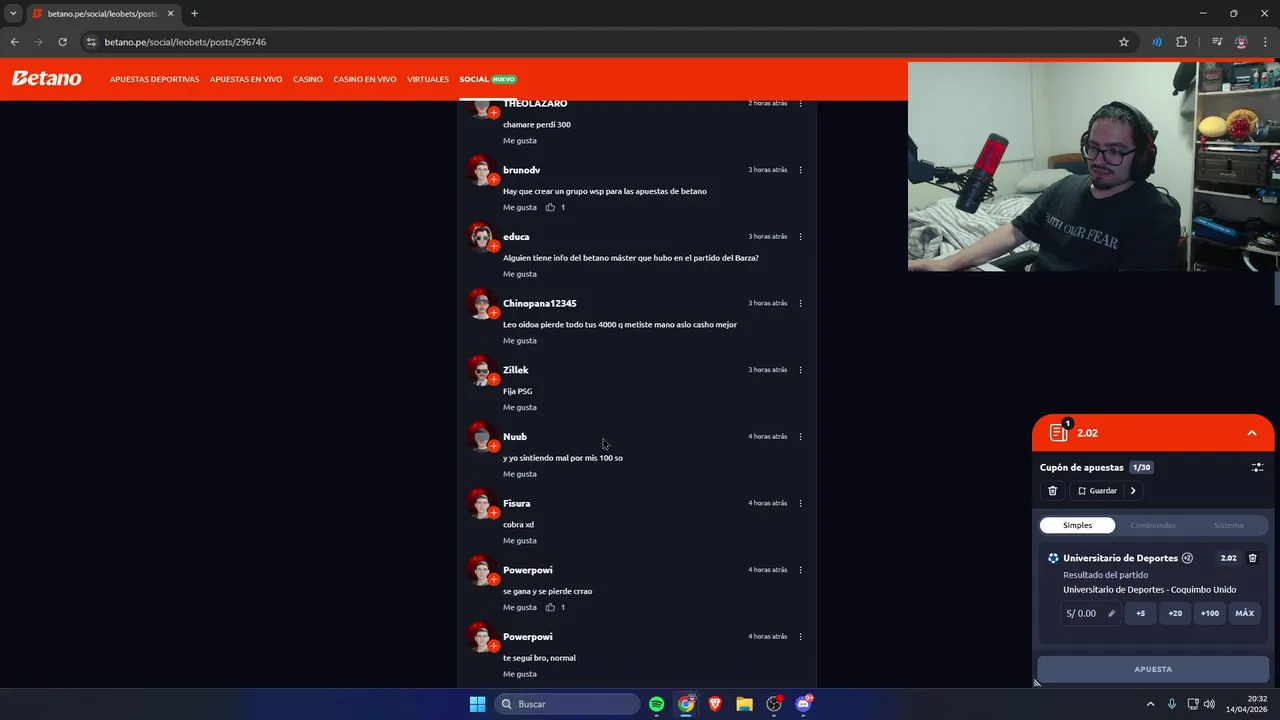Screen dimensions: 1280x720
Task: Add 20 to the stake with +20
Action: coord(1175,614)
